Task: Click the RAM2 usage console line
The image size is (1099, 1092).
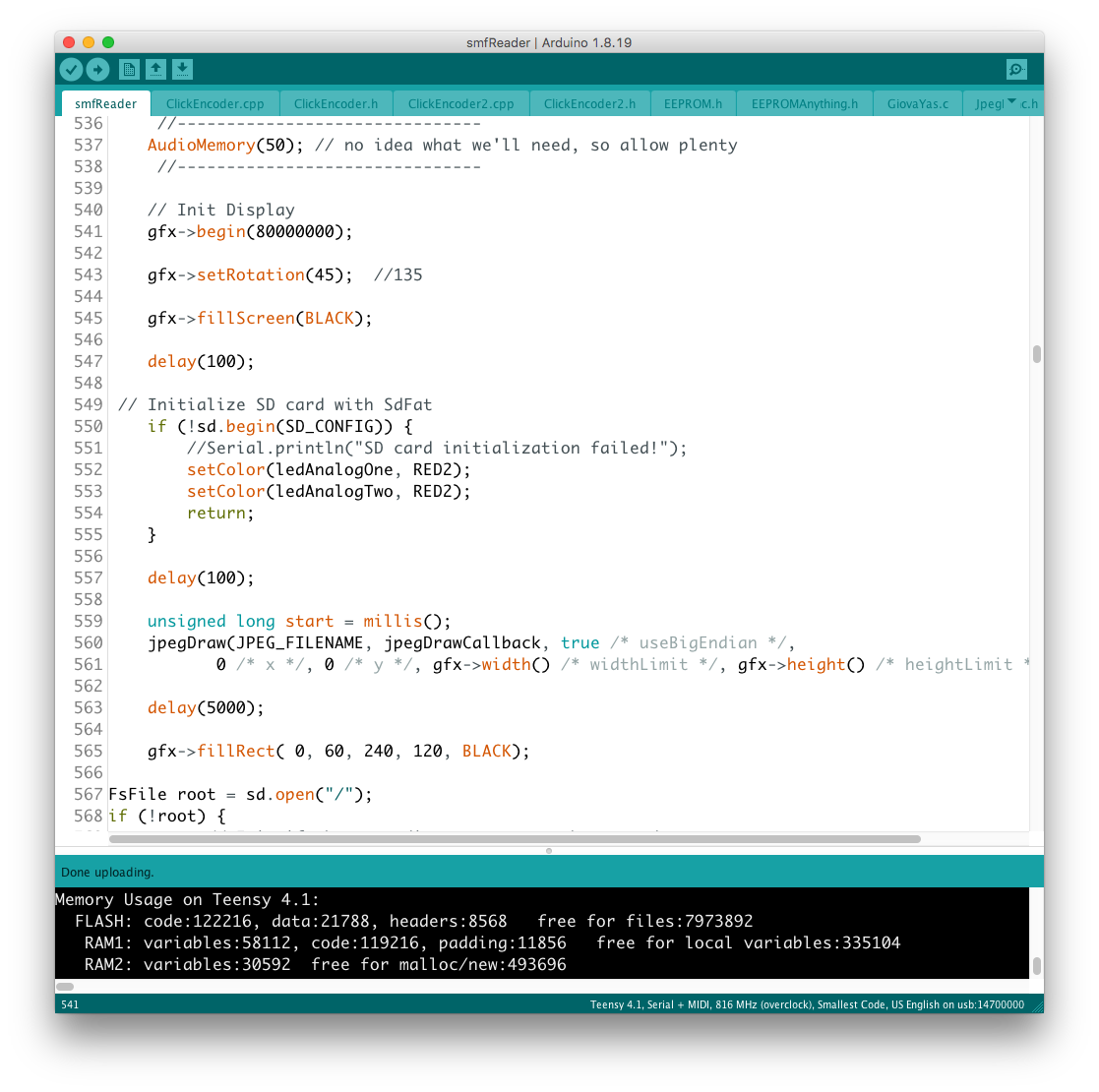Action: click(326, 964)
